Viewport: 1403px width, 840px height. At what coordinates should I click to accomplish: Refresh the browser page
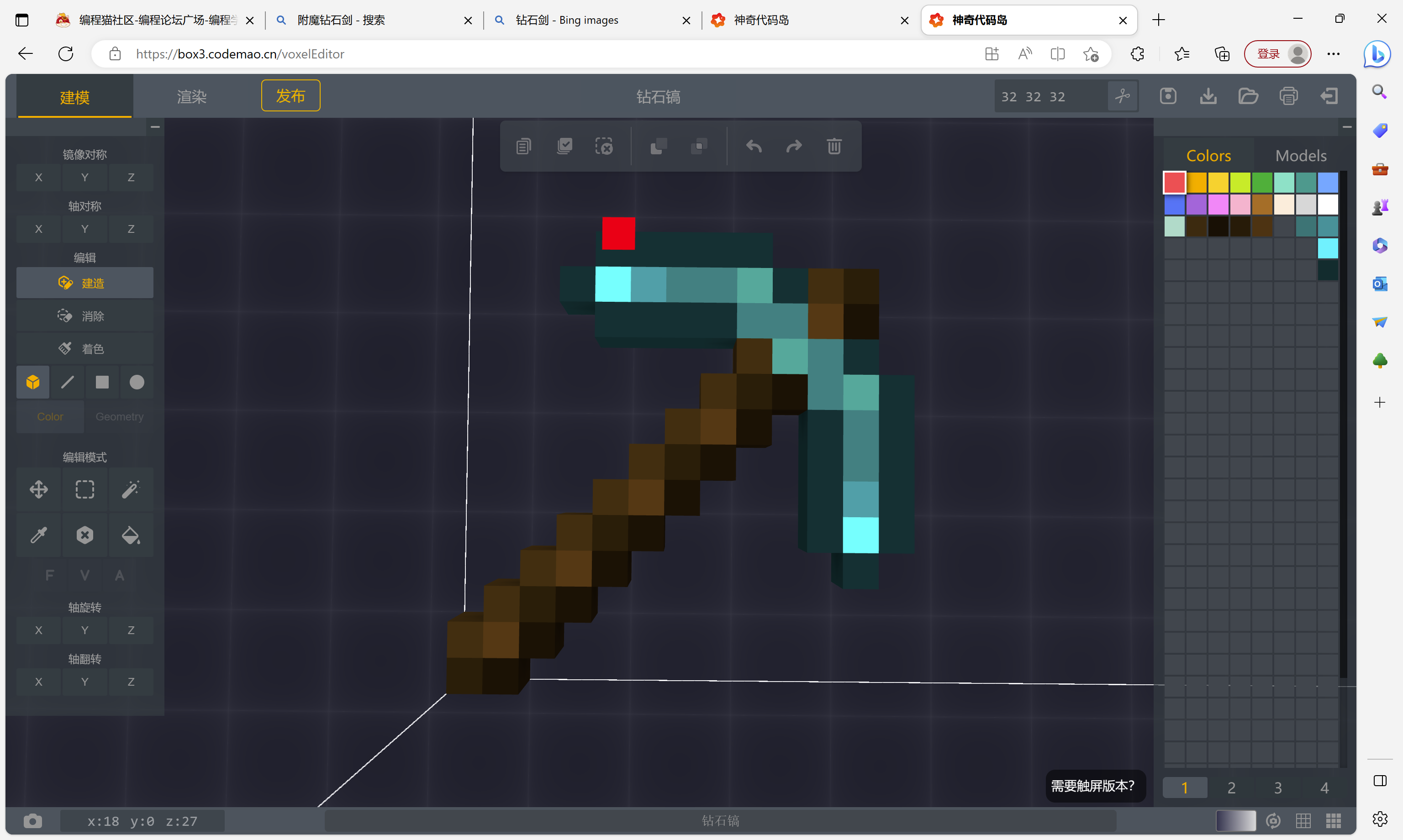point(66,54)
